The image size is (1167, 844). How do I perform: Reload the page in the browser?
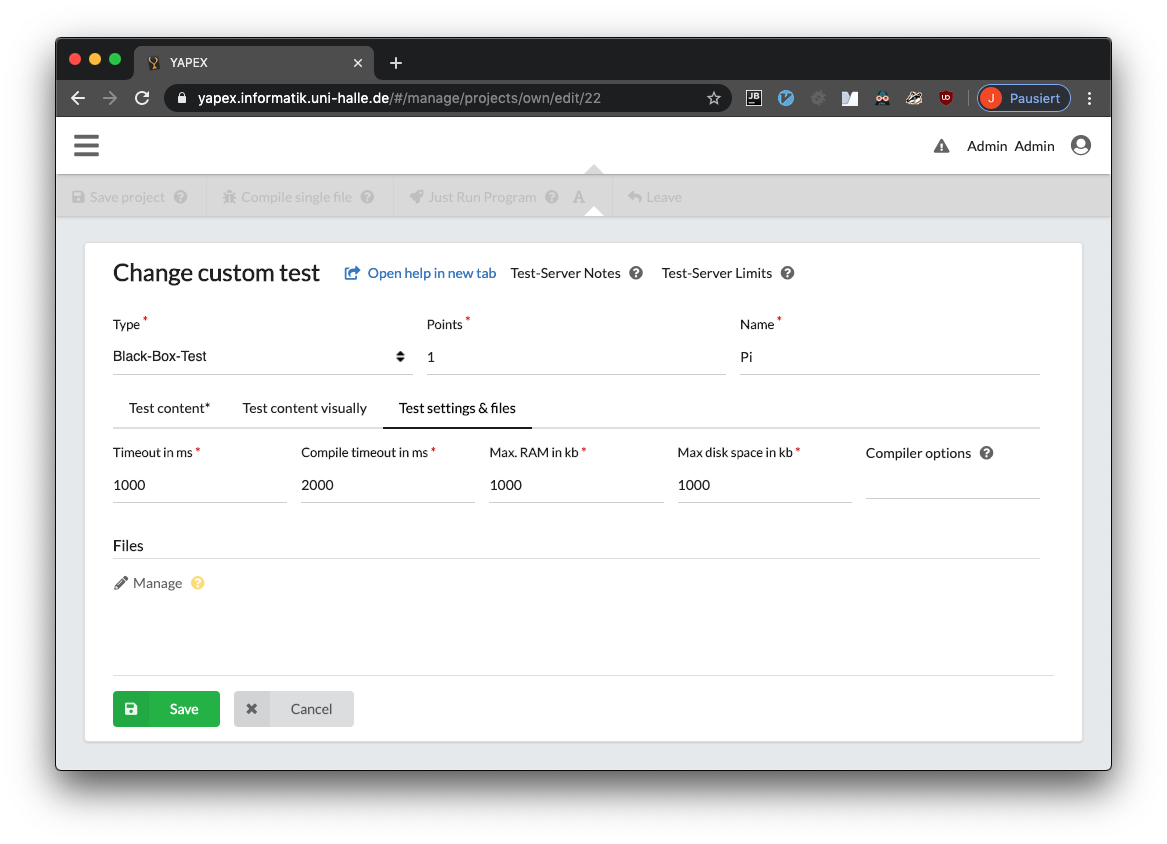(x=142, y=98)
